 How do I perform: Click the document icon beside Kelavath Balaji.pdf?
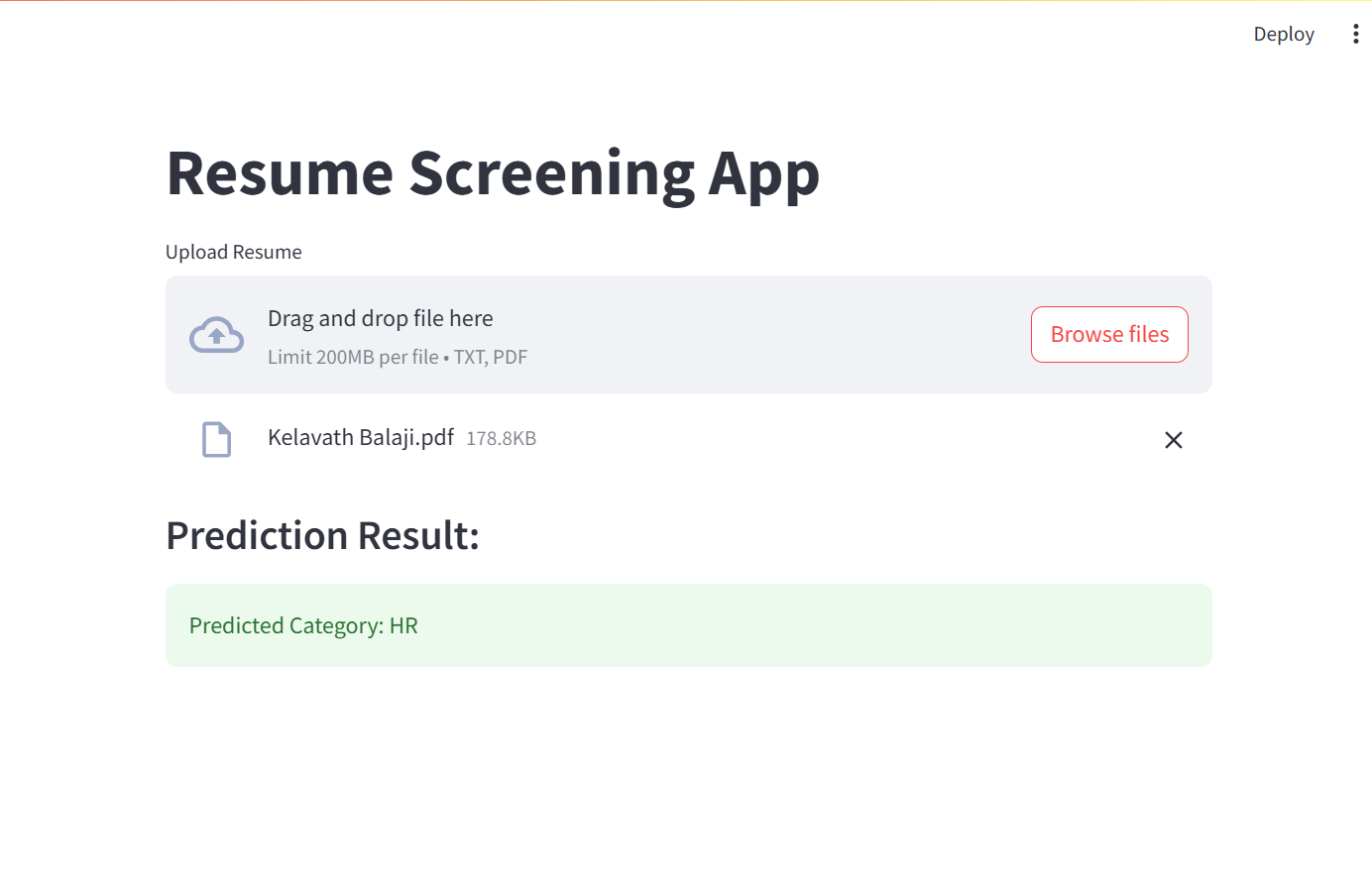click(216, 438)
